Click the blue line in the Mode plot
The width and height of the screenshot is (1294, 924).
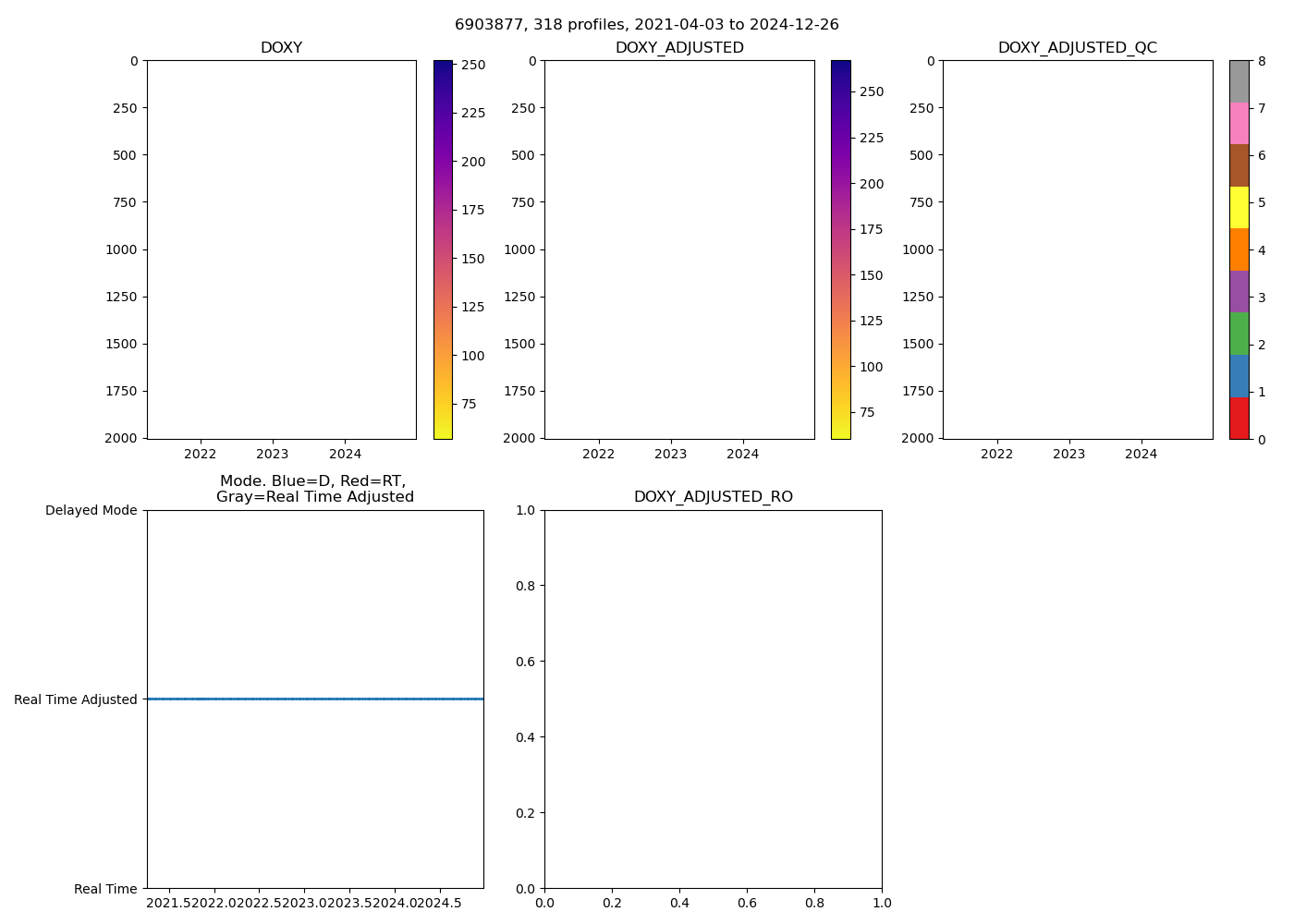tap(314, 699)
